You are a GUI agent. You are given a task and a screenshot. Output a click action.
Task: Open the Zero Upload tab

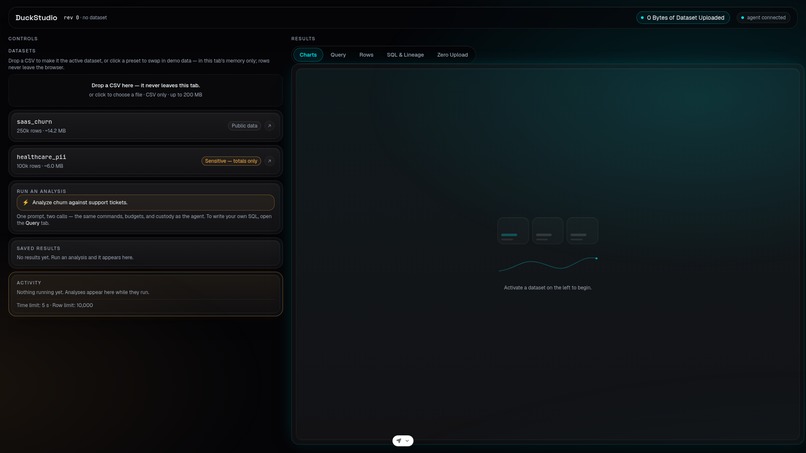pos(452,55)
